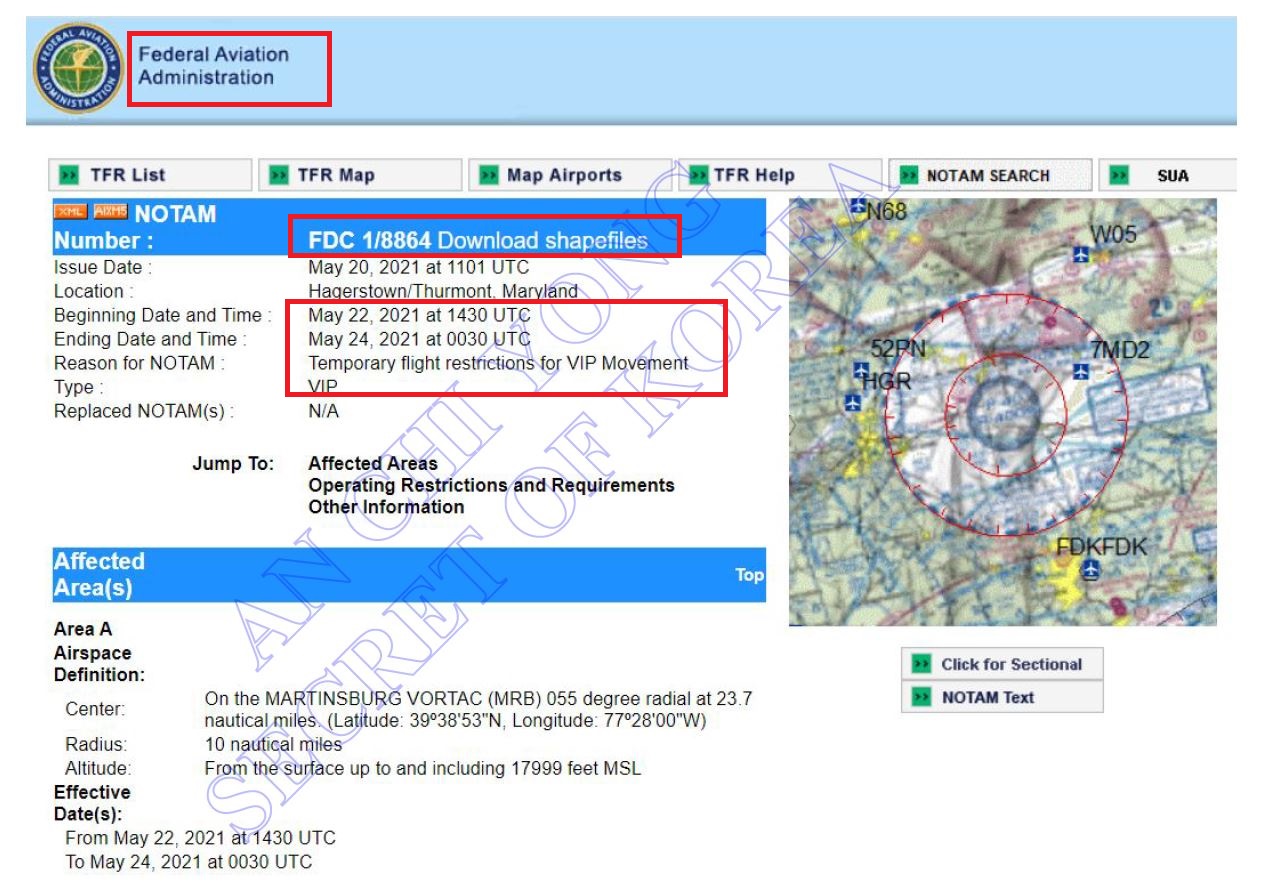Open the SUA tab

pyautogui.click(x=1168, y=175)
